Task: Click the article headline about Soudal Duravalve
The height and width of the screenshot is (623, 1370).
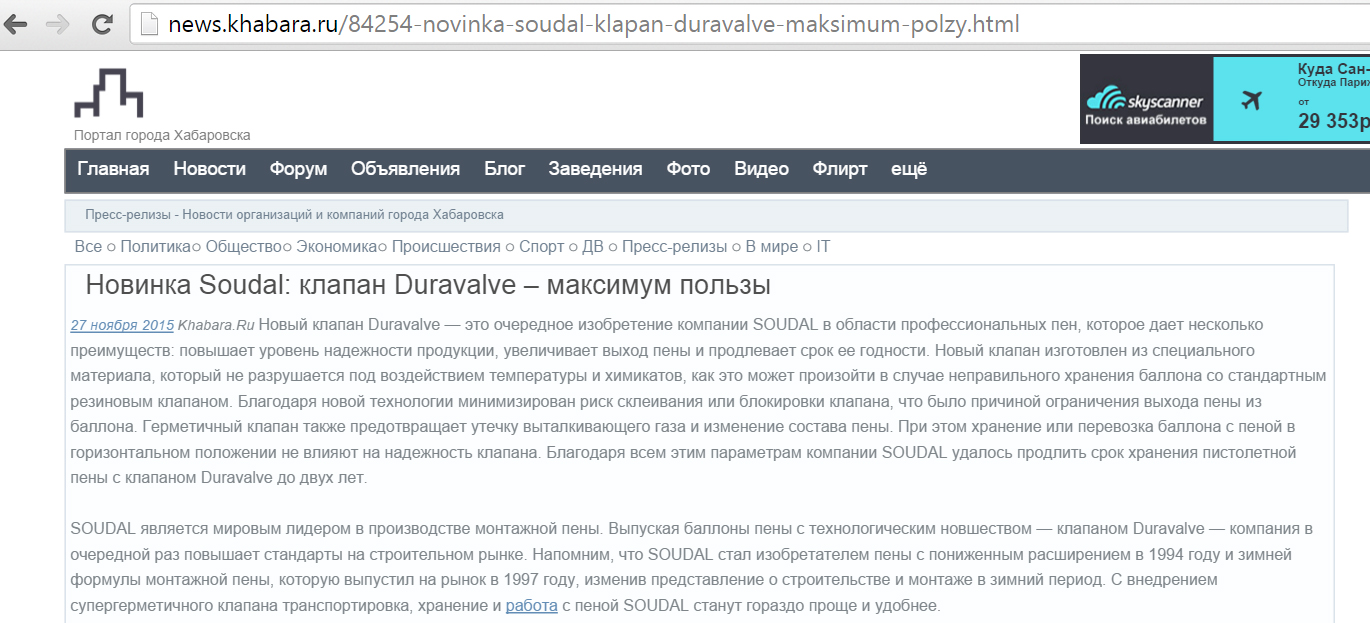Action: (x=428, y=285)
